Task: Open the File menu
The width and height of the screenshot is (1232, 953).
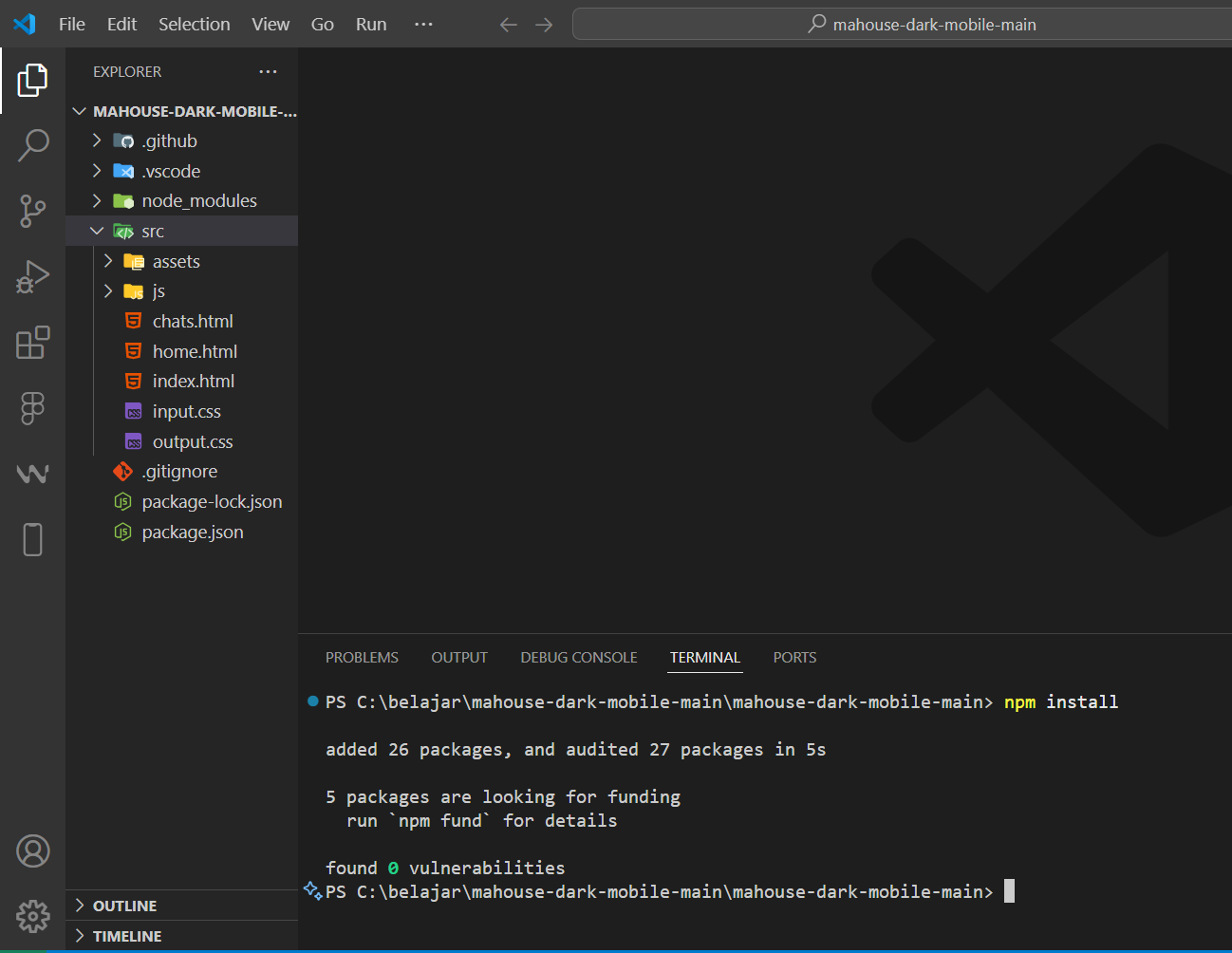Action: point(72,24)
